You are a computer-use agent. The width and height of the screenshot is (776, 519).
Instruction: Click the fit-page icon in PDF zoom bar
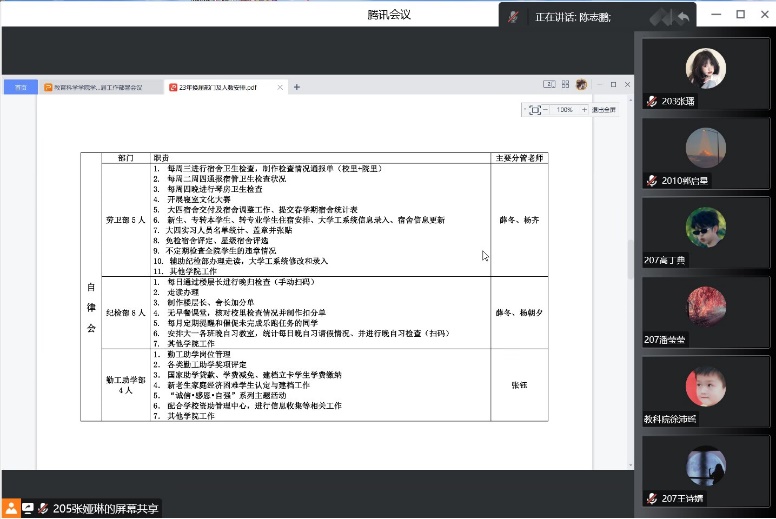(x=535, y=109)
